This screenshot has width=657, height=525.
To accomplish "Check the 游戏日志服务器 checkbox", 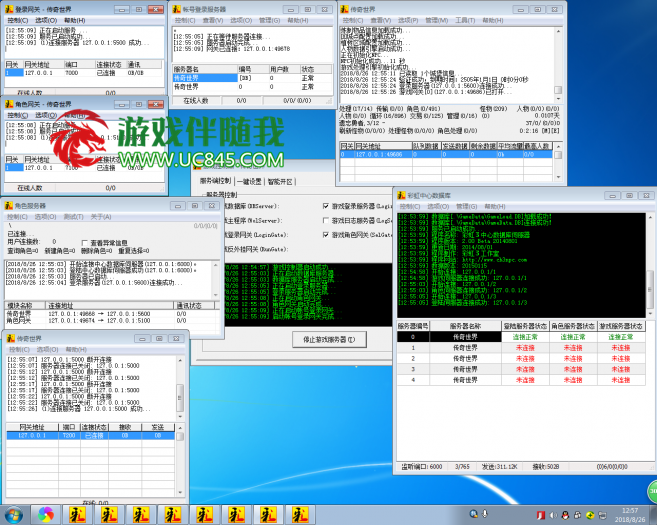I will pyautogui.click(x=326, y=220).
